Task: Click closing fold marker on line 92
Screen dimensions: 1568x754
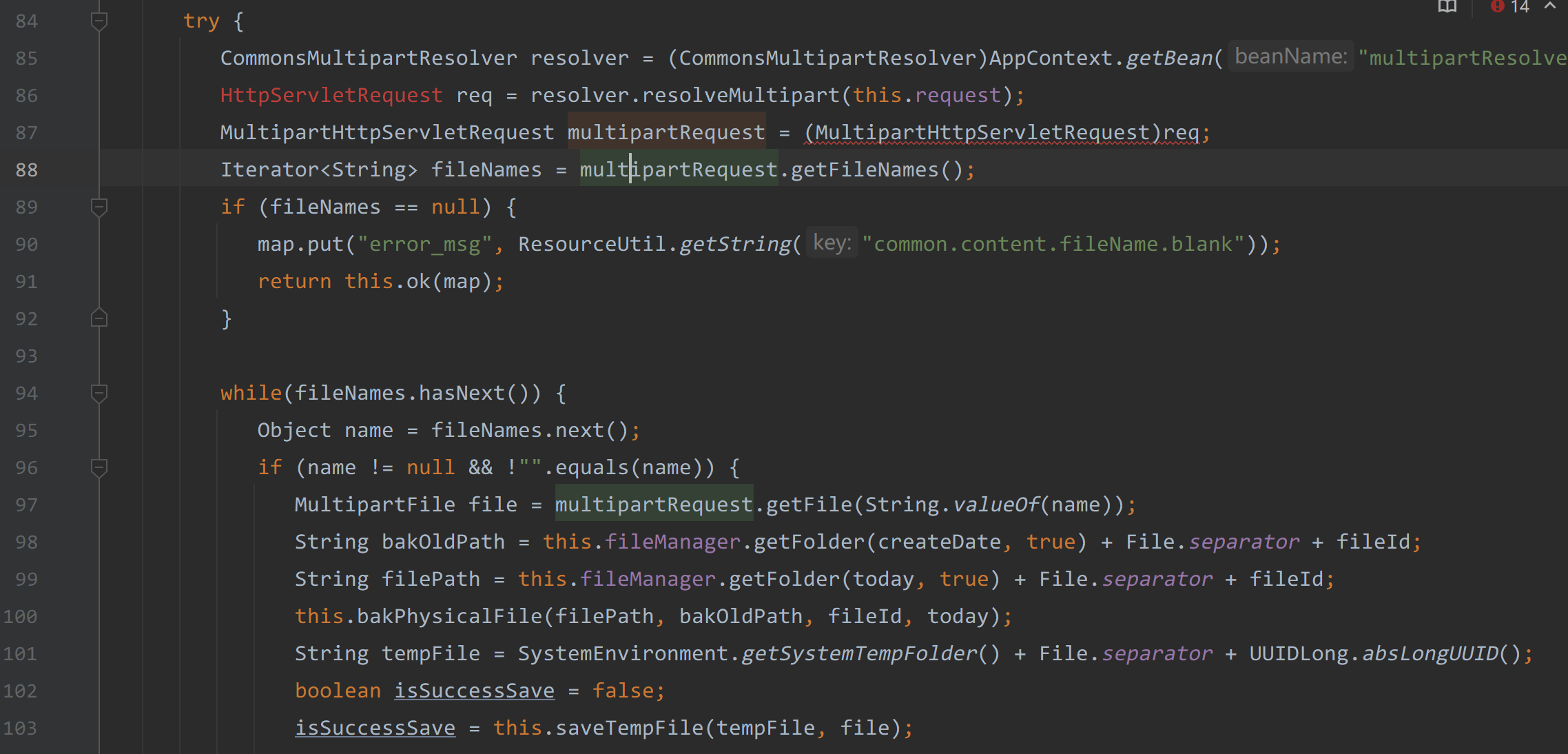Action: pyautogui.click(x=99, y=318)
